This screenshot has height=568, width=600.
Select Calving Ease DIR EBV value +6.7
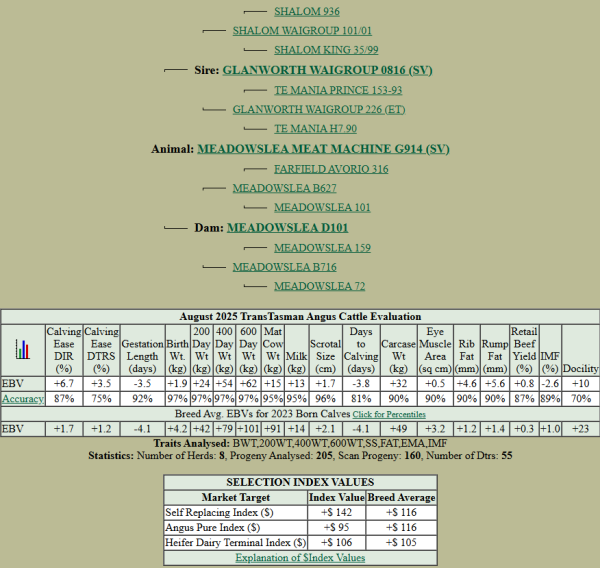pos(64,384)
